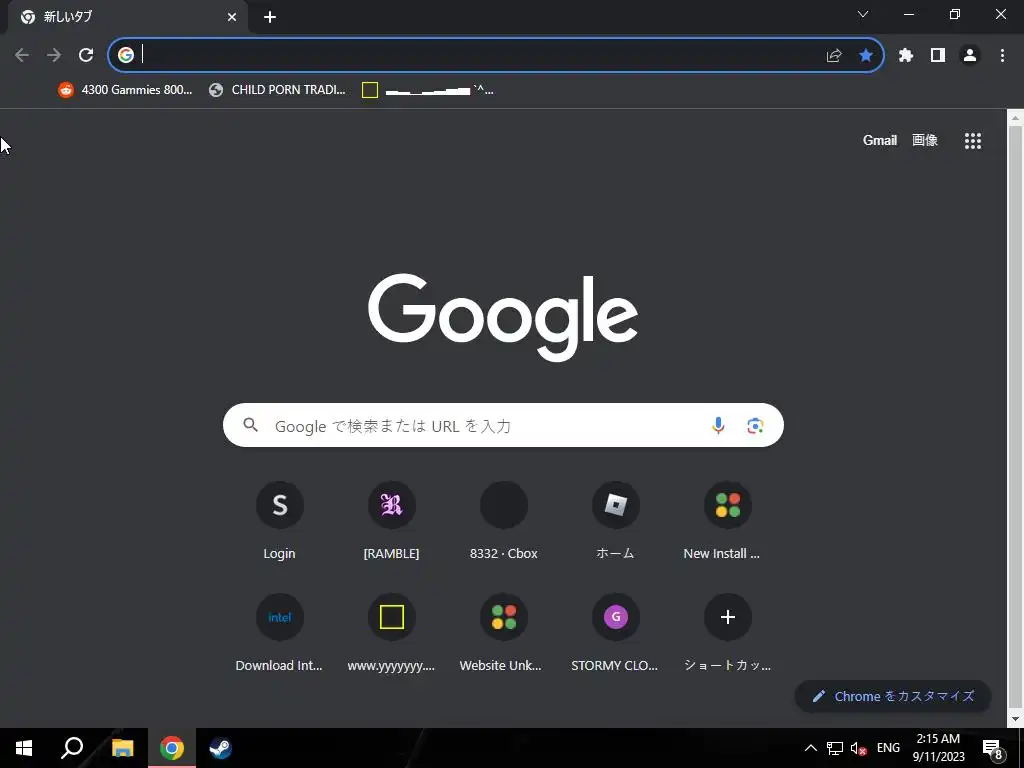Open the 8332 · Cbox shortcut

point(504,522)
